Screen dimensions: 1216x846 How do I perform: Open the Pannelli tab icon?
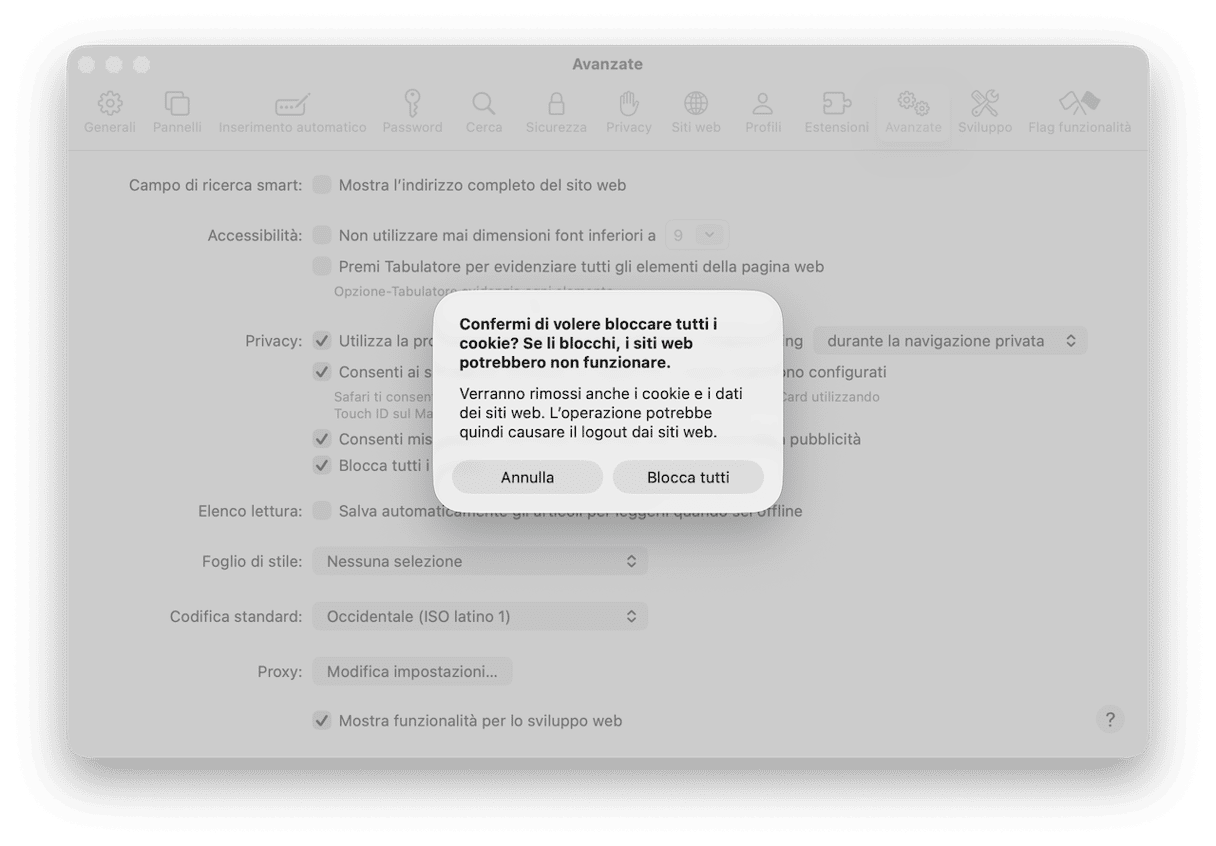click(177, 103)
